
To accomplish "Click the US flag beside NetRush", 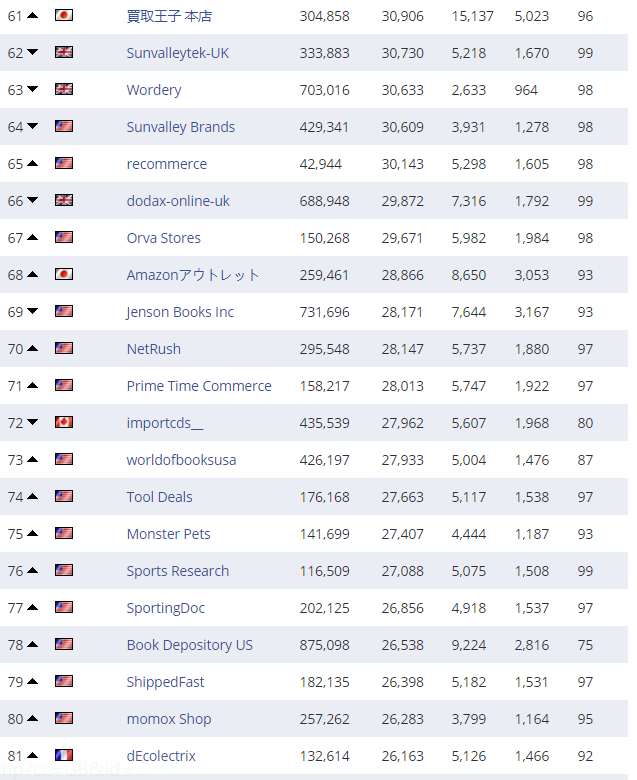I will pyautogui.click(x=64, y=349).
